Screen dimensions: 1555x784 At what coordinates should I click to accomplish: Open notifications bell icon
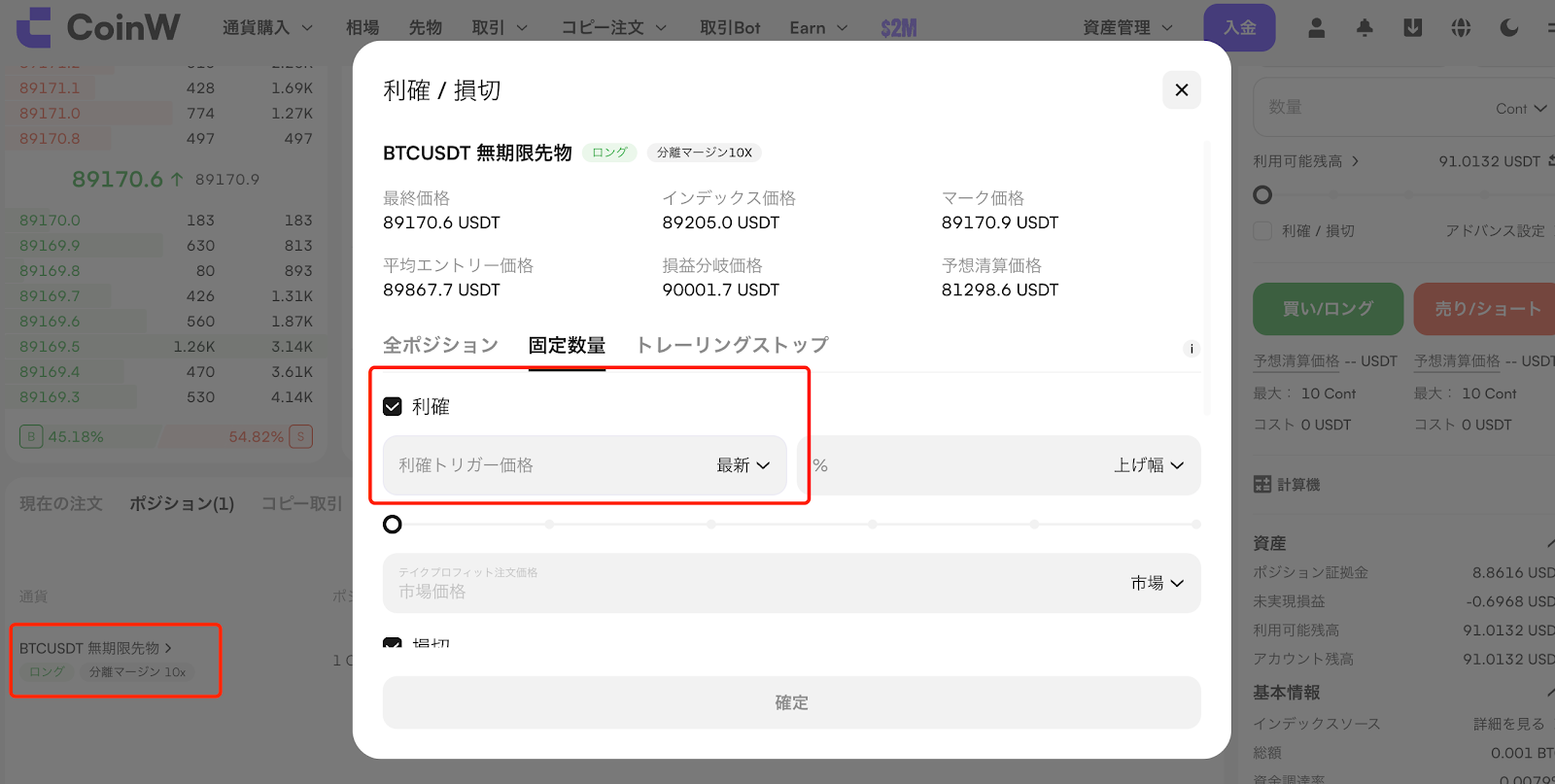(x=1365, y=28)
